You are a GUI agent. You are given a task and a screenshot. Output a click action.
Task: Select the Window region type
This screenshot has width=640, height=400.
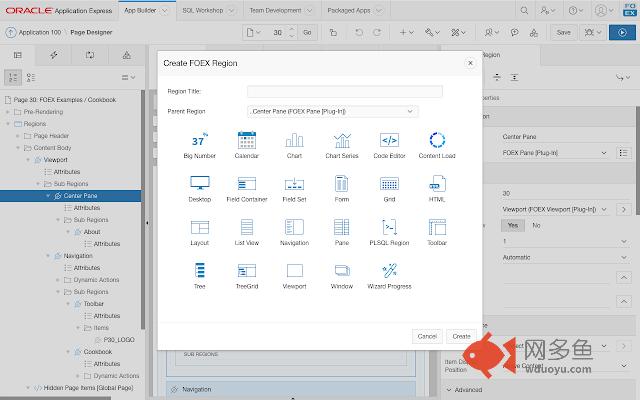[x=342, y=276]
